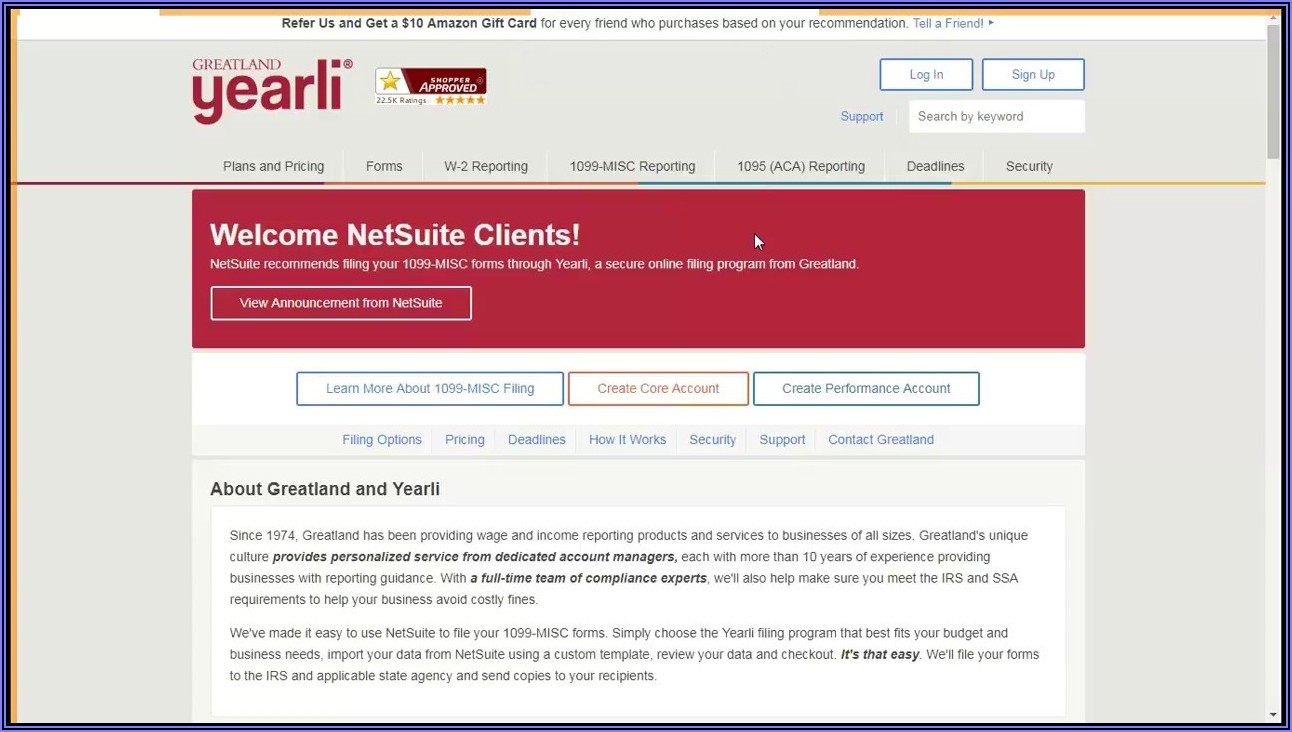This screenshot has height=732, width=1292.
Task: Click the Sign Up button
Action: coord(1032,74)
